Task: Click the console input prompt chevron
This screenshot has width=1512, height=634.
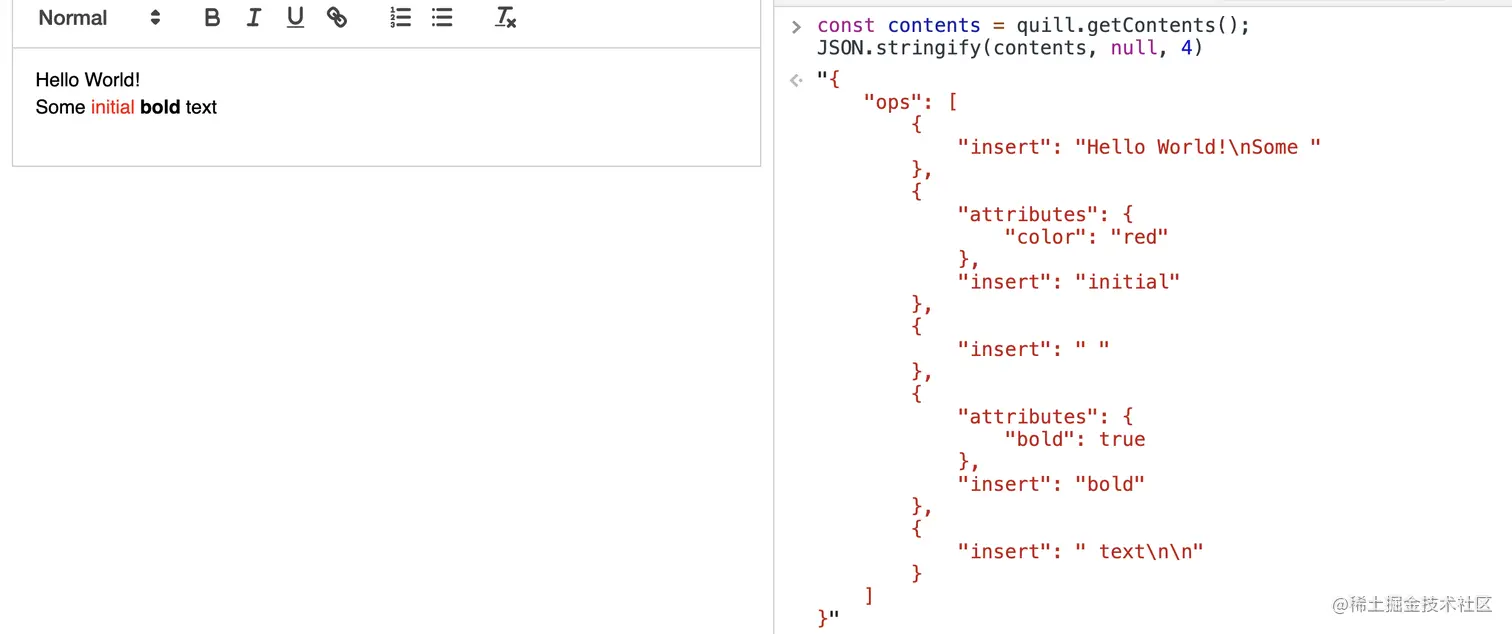Action: tap(796, 26)
